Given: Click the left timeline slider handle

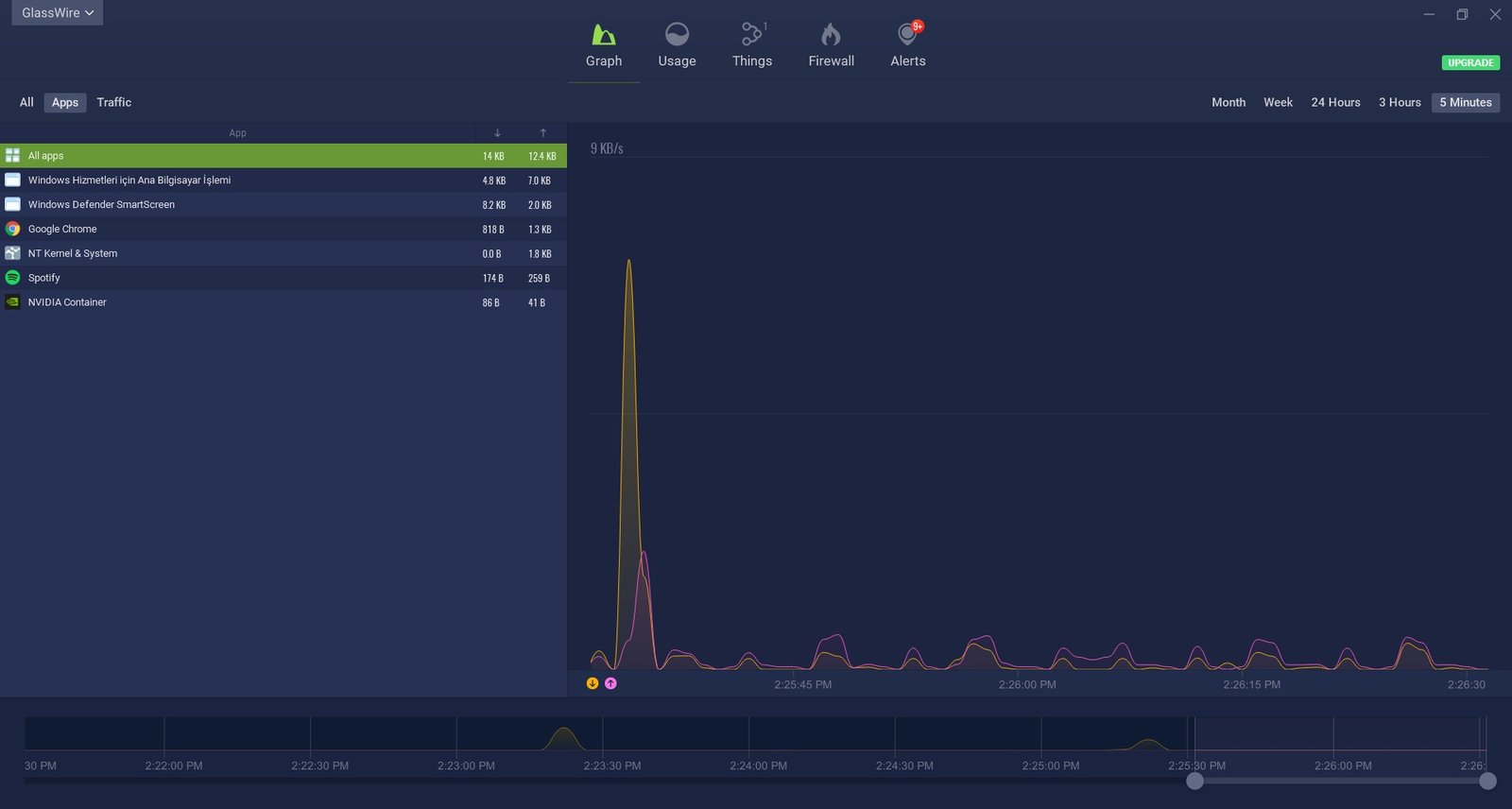Looking at the screenshot, I should [1194, 781].
